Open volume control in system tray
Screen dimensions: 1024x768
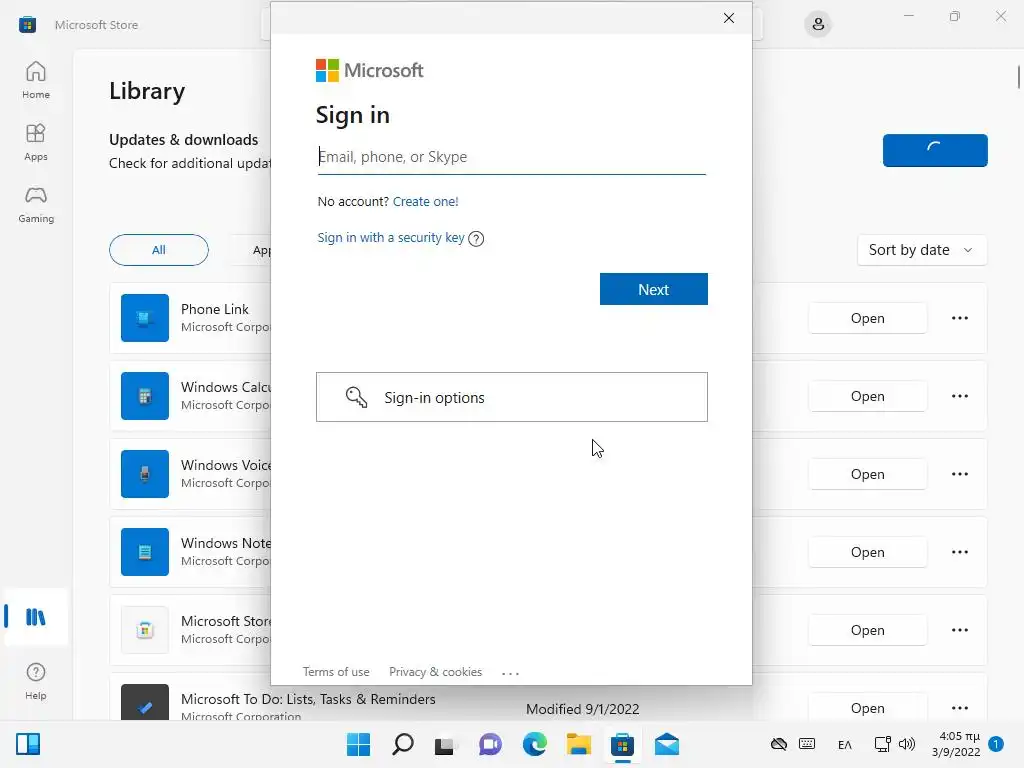[x=907, y=744]
